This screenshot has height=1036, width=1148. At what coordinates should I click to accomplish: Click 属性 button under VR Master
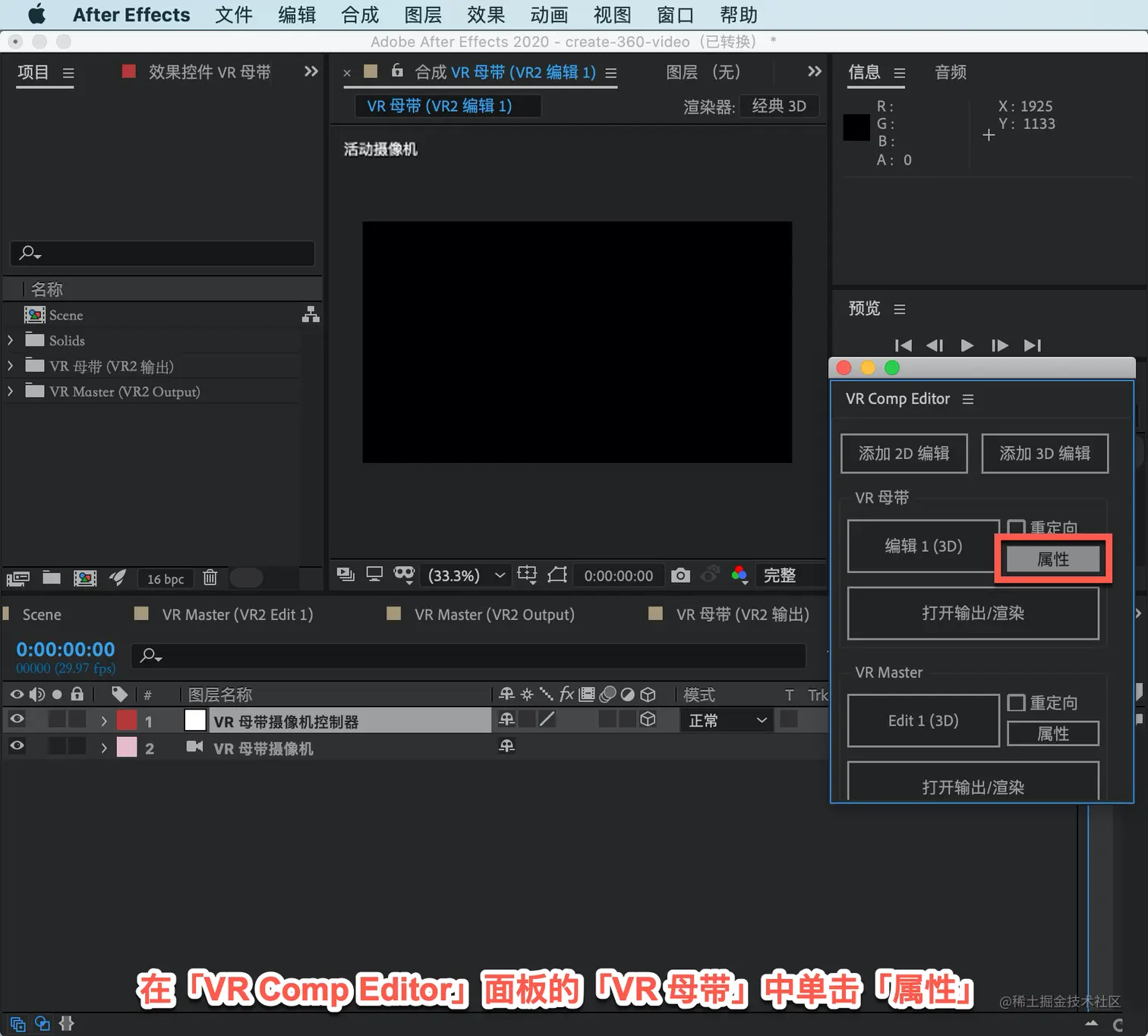pos(1053,734)
